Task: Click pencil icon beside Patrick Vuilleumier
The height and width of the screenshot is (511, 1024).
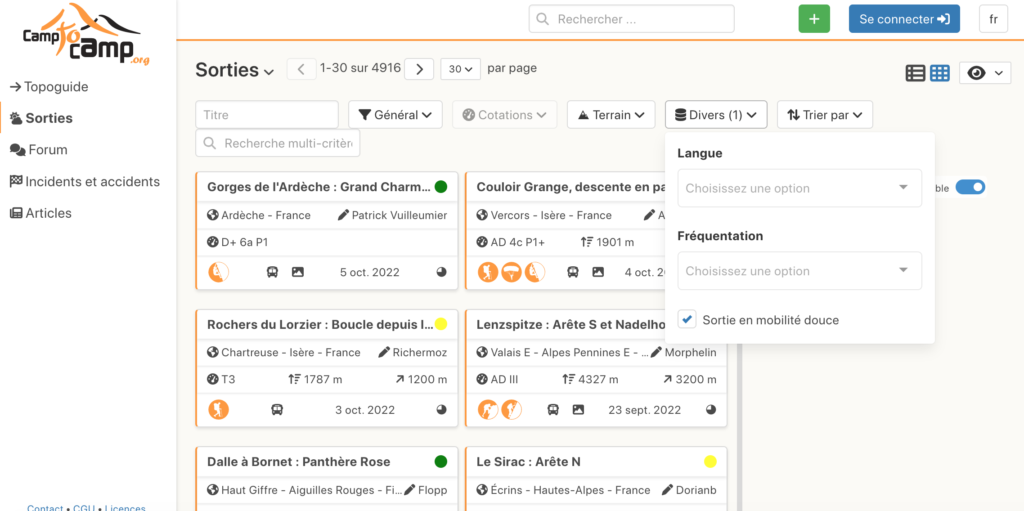Action: pyautogui.click(x=344, y=215)
